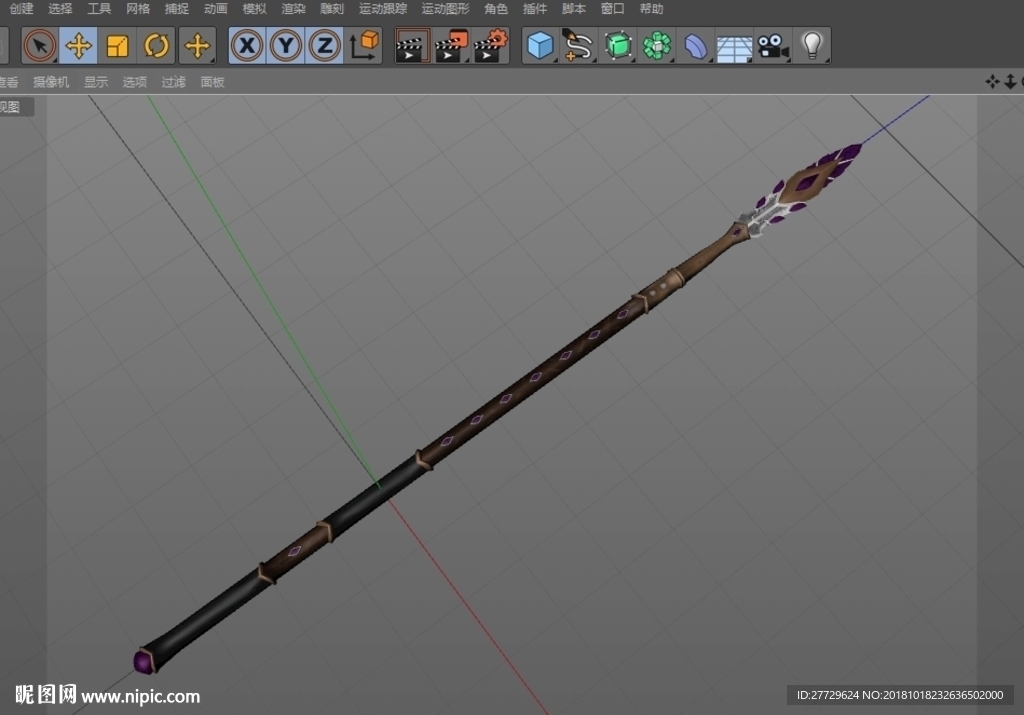Switch the coordinate system toggle

pyautogui.click(x=364, y=46)
